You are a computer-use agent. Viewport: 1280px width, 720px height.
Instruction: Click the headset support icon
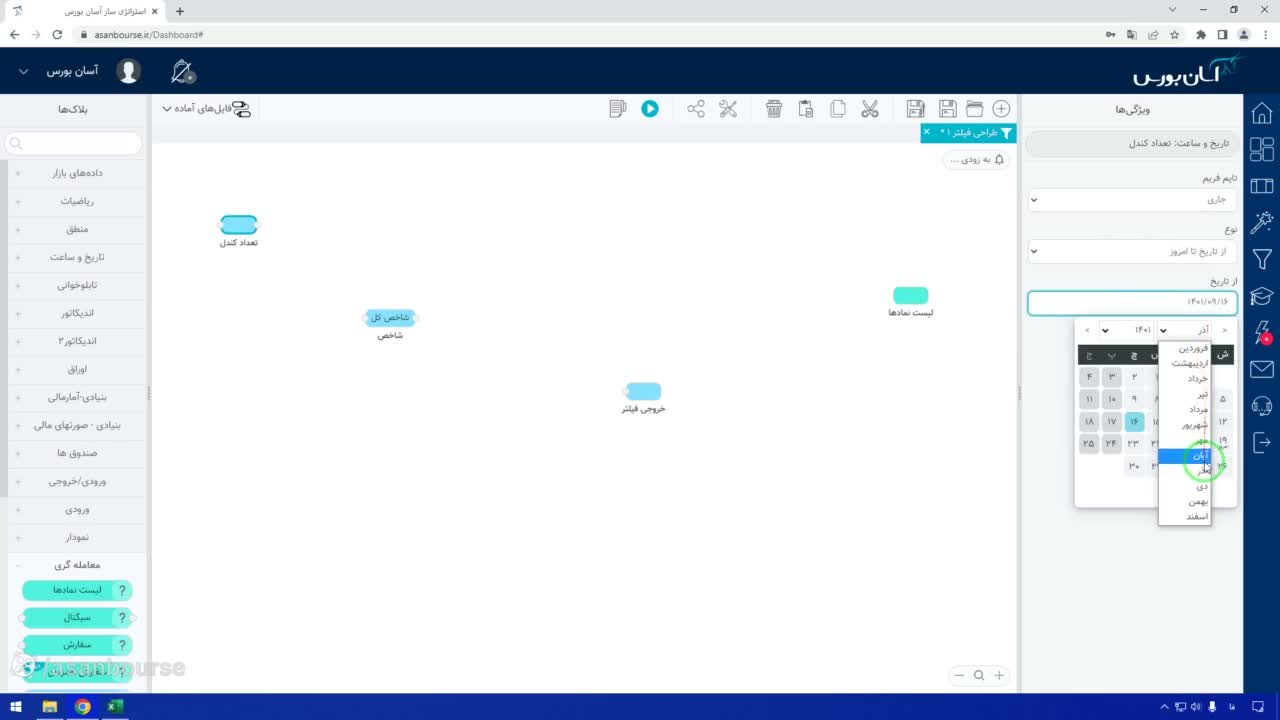(x=1262, y=406)
